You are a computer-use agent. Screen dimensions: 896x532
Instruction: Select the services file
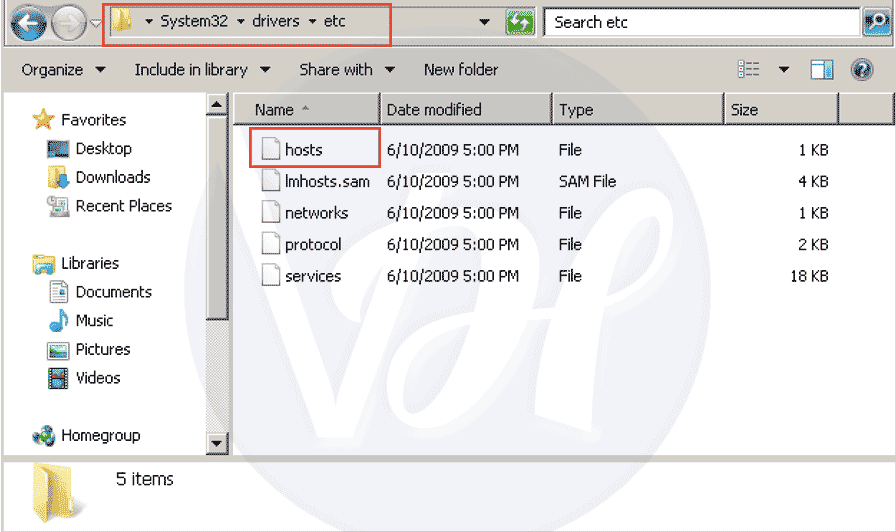tap(312, 277)
